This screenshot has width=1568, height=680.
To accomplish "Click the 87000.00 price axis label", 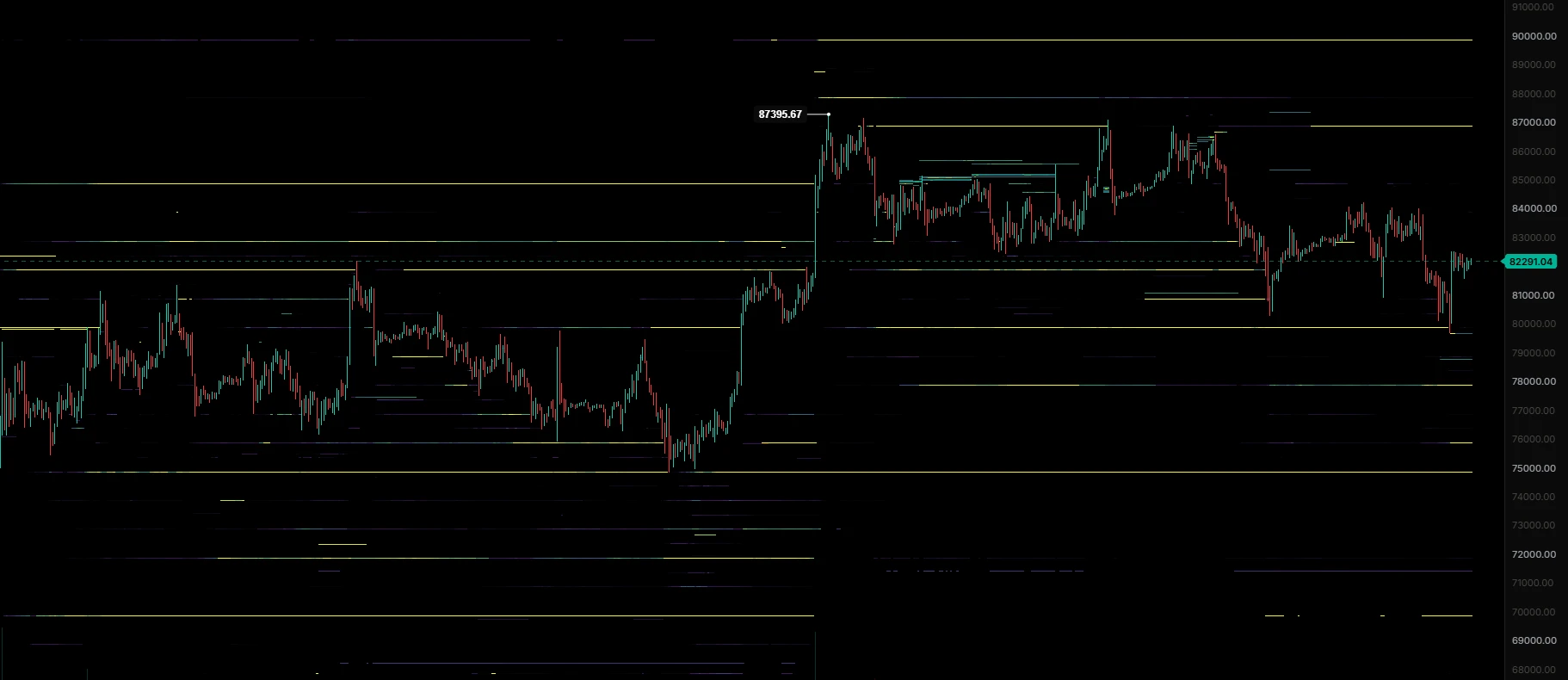I will [1534, 122].
